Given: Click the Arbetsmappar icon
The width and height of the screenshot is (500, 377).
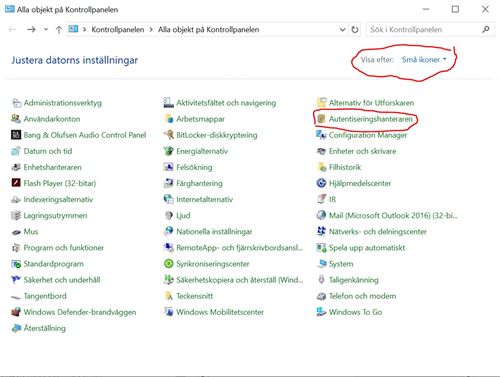Looking at the screenshot, I should [x=169, y=119].
